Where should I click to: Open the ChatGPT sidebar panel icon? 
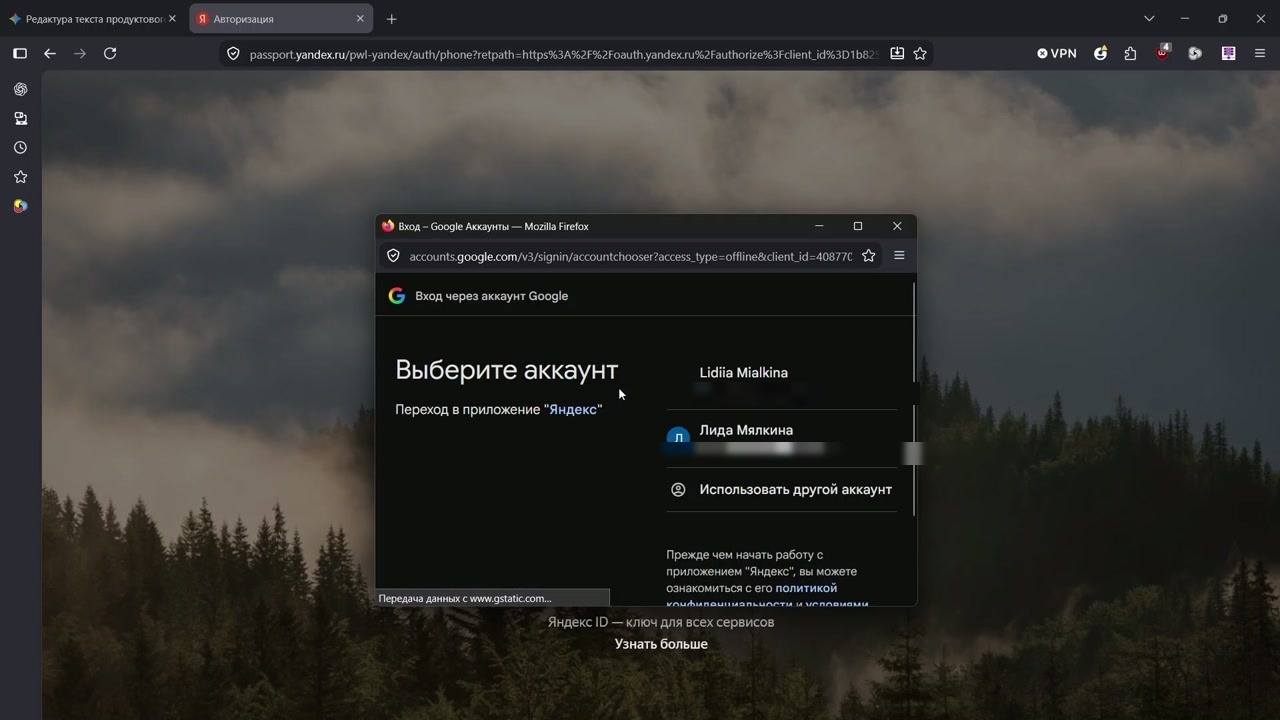point(20,89)
